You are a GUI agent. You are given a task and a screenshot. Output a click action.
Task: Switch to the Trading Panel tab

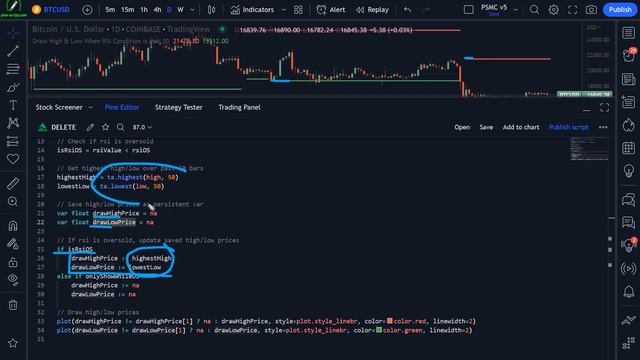tap(239, 107)
